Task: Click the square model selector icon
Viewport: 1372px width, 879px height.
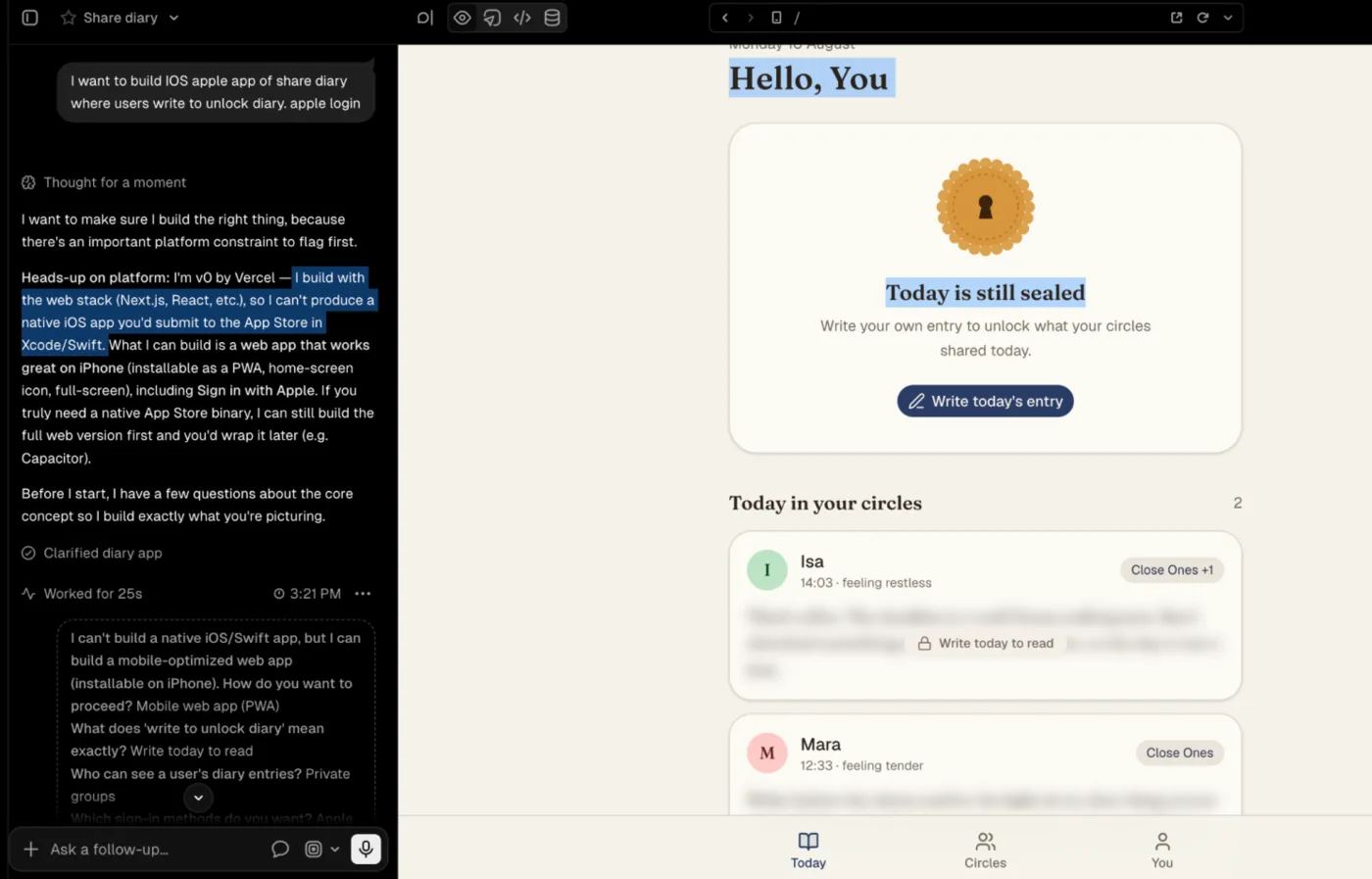Action: coord(314,850)
